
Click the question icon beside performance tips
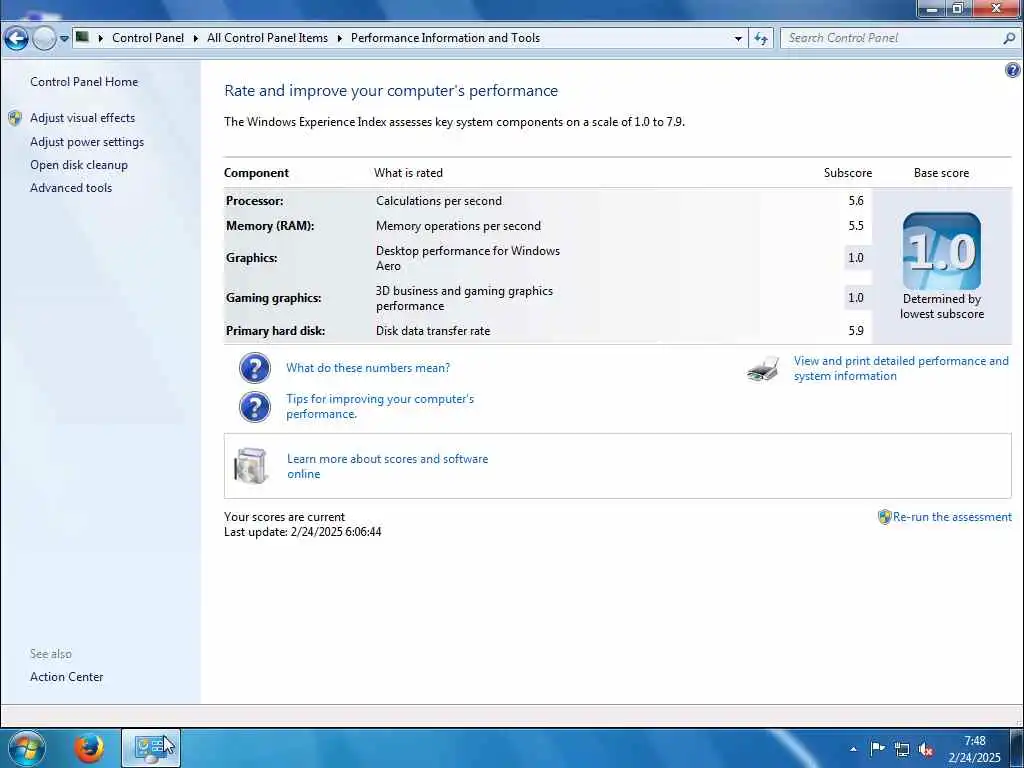[255, 407]
